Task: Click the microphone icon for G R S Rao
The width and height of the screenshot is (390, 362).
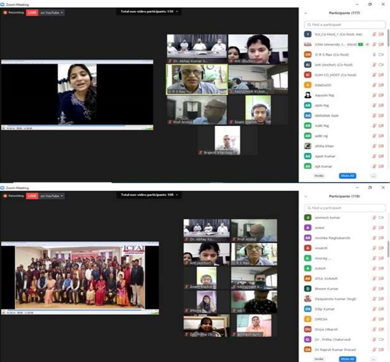Action: coord(374,55)
